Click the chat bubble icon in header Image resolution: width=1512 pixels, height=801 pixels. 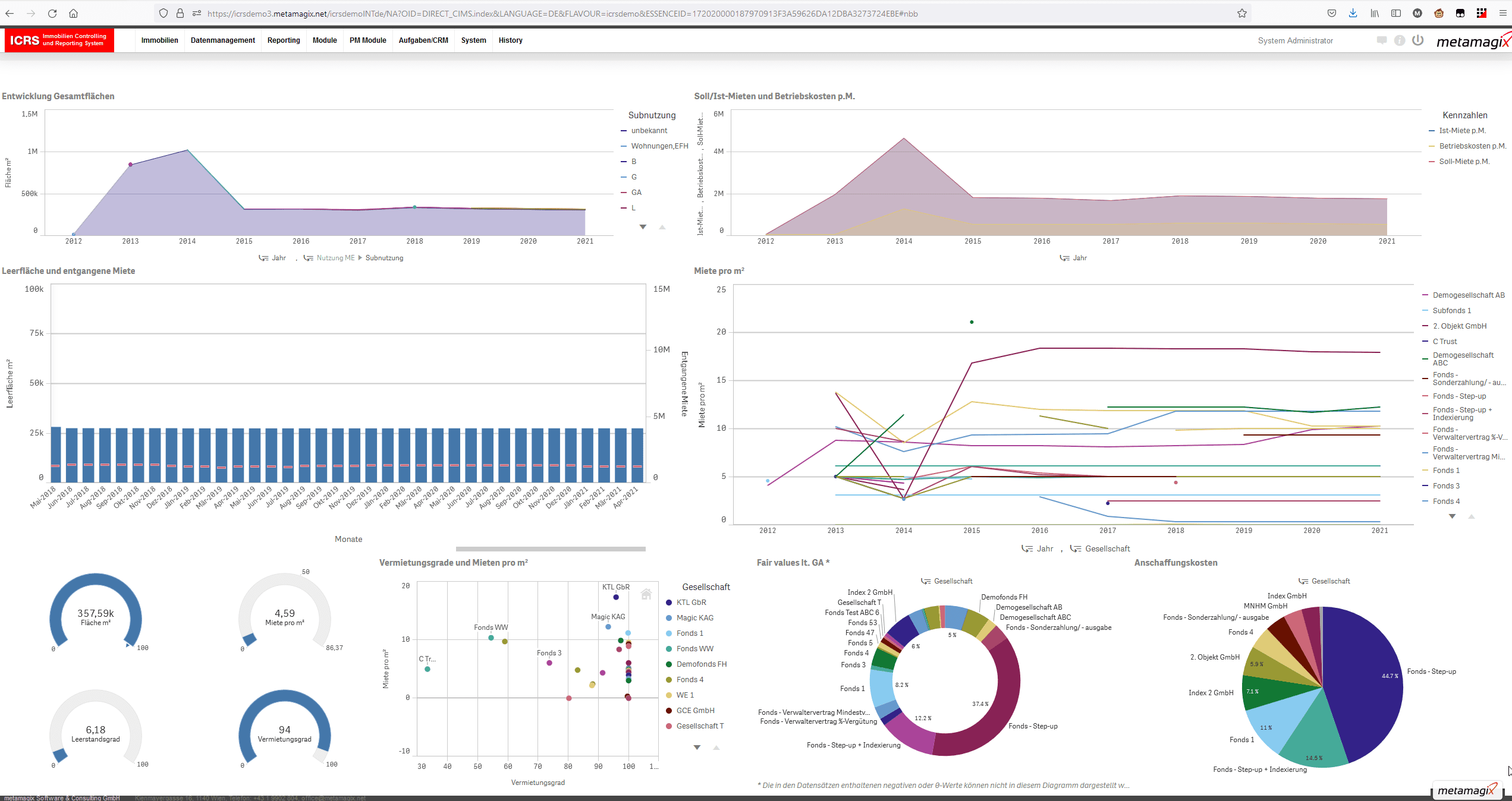point(1381,40)
